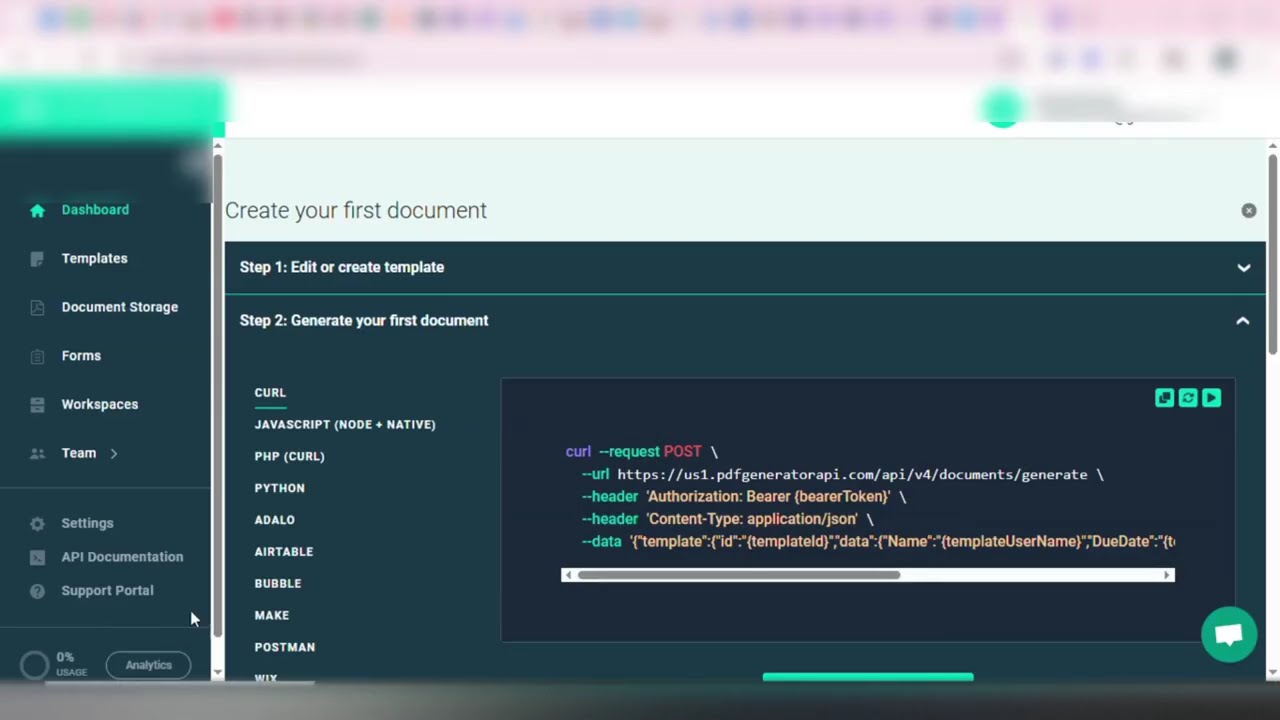Click the Support Portal help icon
The height and width of the screenshot is (720, 1280).
37,591
